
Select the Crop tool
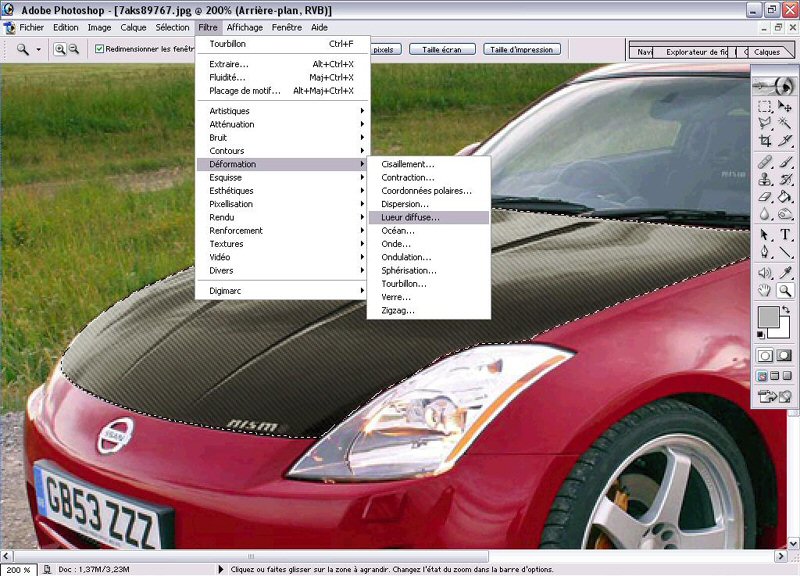point(764,140)
